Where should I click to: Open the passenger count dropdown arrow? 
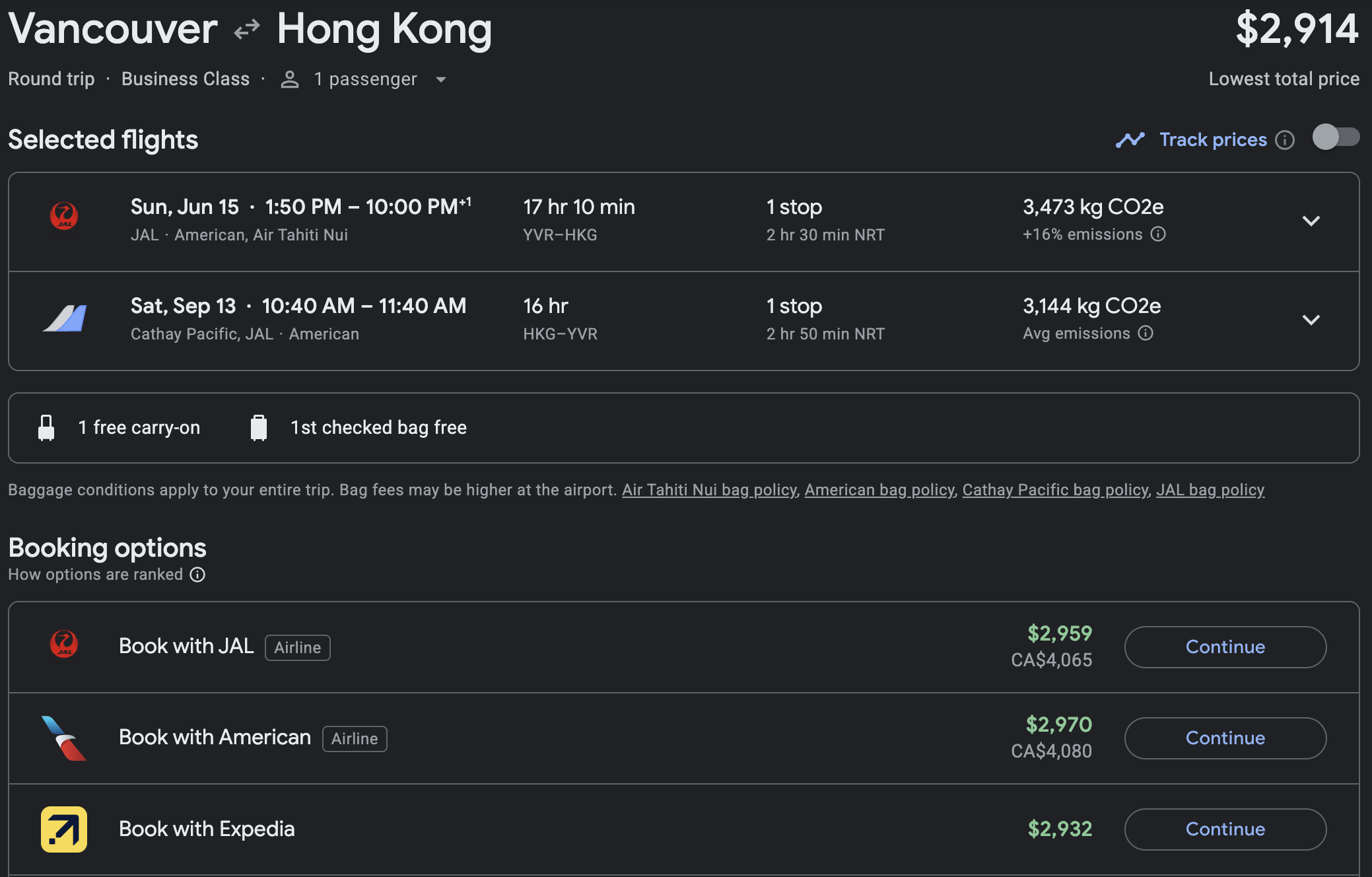pos(441,80)
